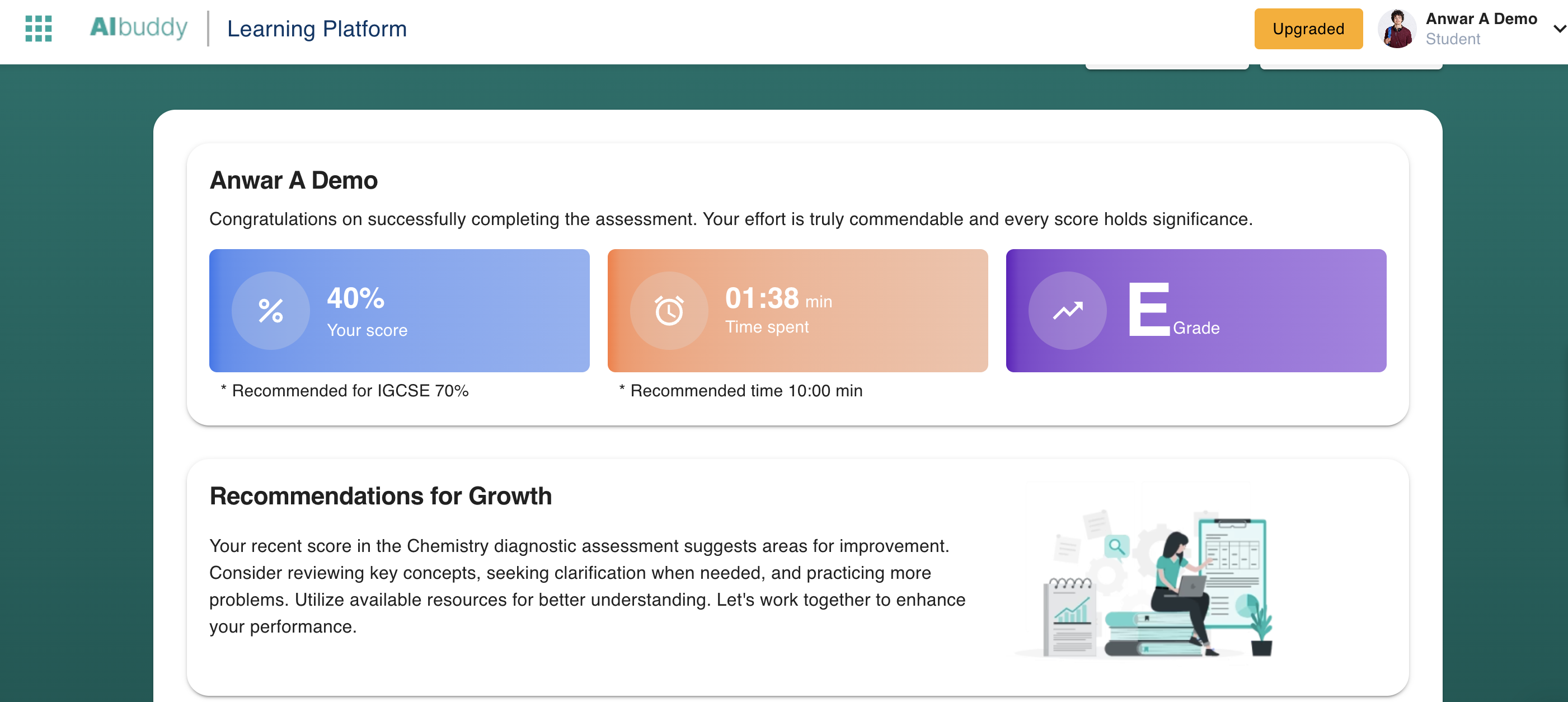
Task: Click the user profile avatar picture
Action: point(1397,29)
